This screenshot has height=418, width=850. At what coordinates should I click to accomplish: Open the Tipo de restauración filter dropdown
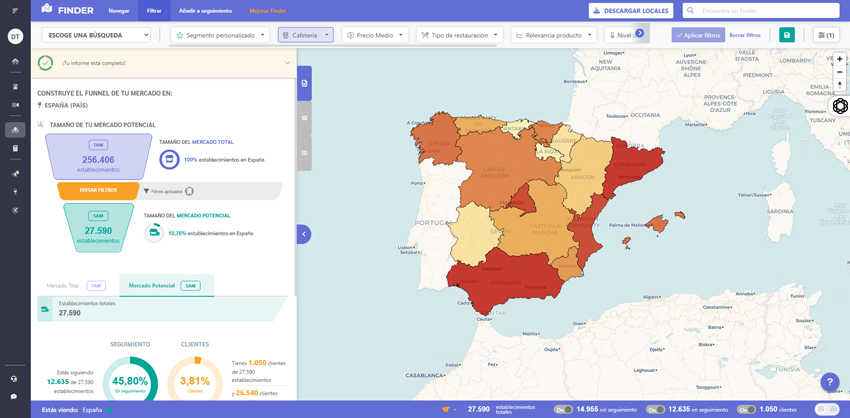coord(460,35)
